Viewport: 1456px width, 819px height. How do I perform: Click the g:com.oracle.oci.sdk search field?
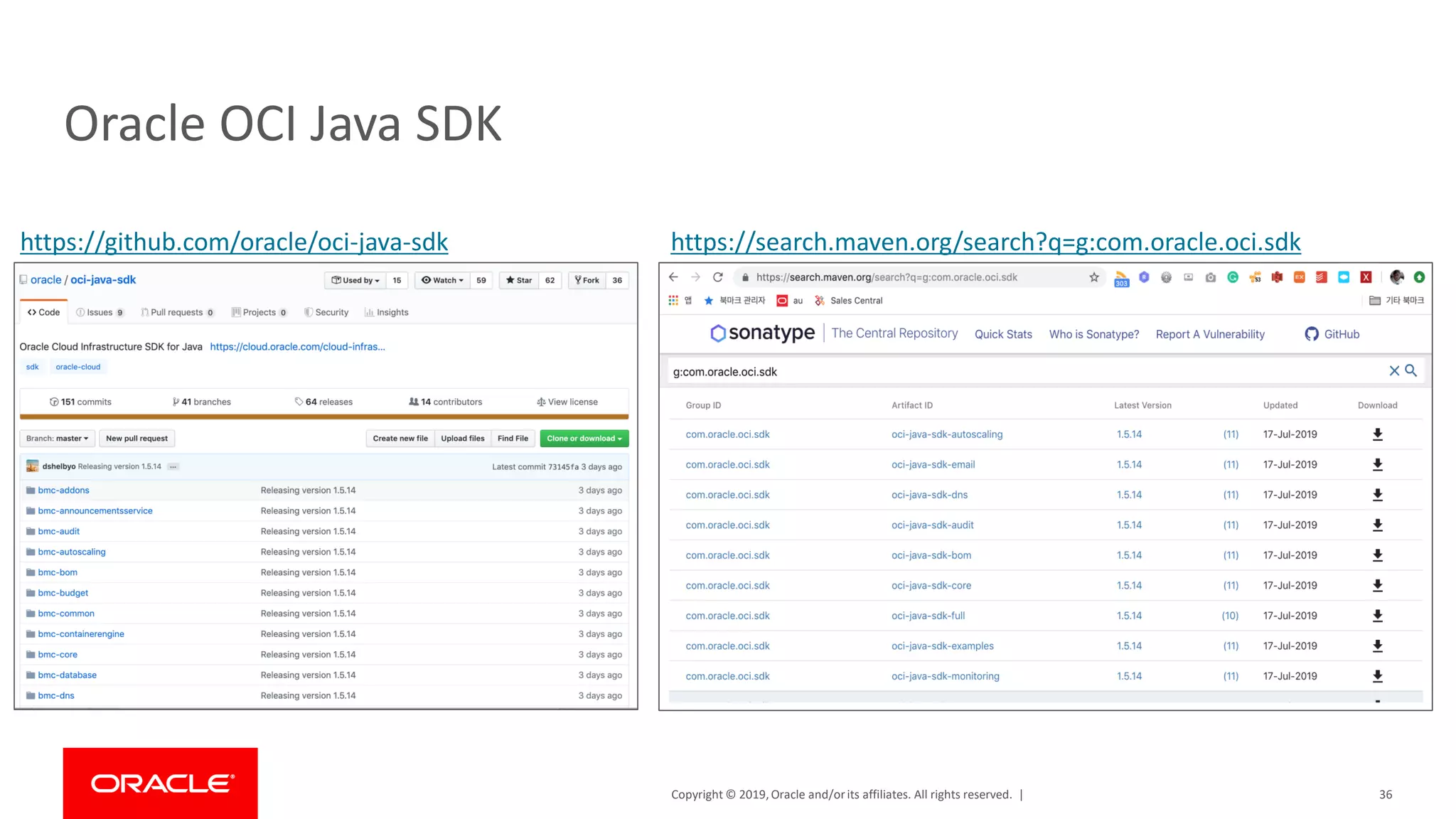coord(1024,371)
